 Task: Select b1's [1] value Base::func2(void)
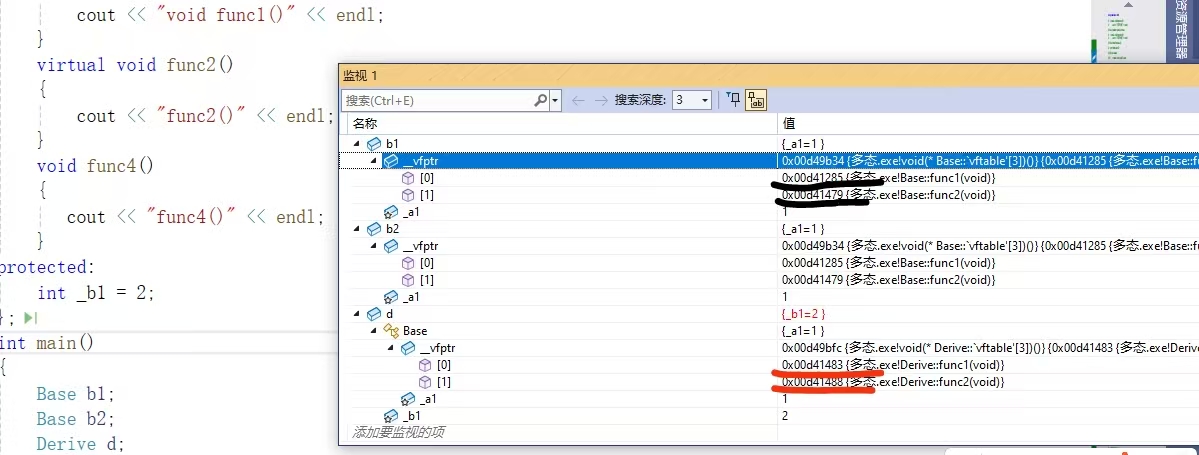[x=888, y=195]
